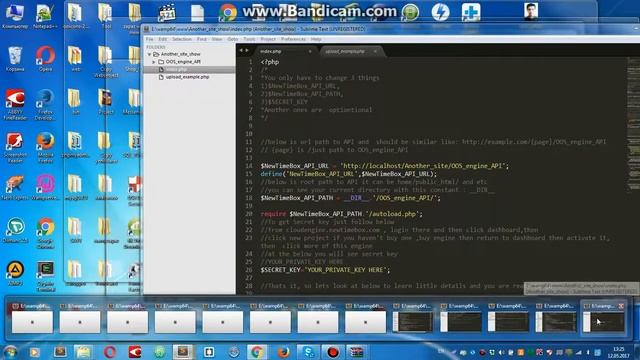Open the Tools menu
This screenshot has width=640, height=360.
coord(249,39)
